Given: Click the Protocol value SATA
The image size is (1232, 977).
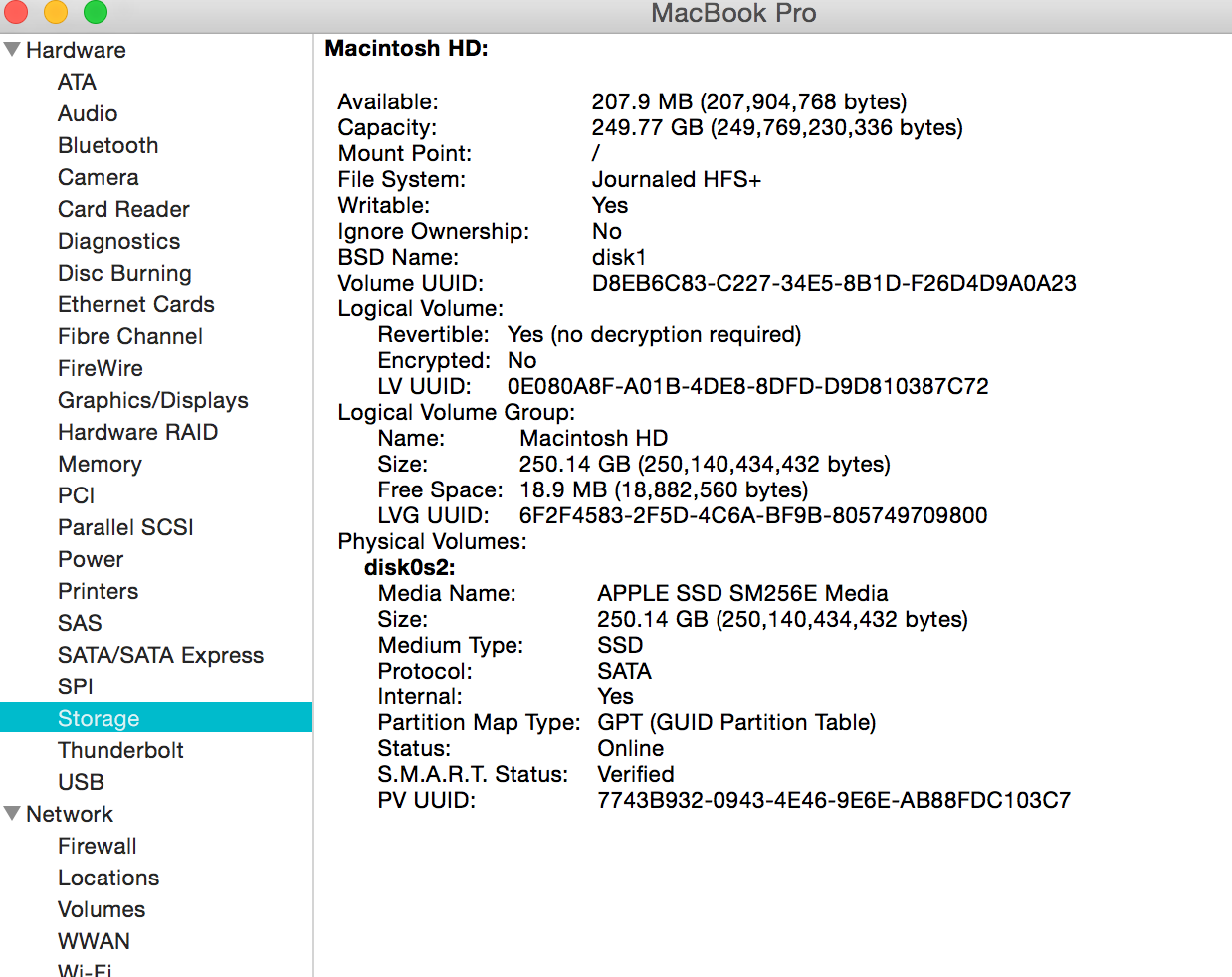Looking at the screenshot, I should click(x=624, y=671).
